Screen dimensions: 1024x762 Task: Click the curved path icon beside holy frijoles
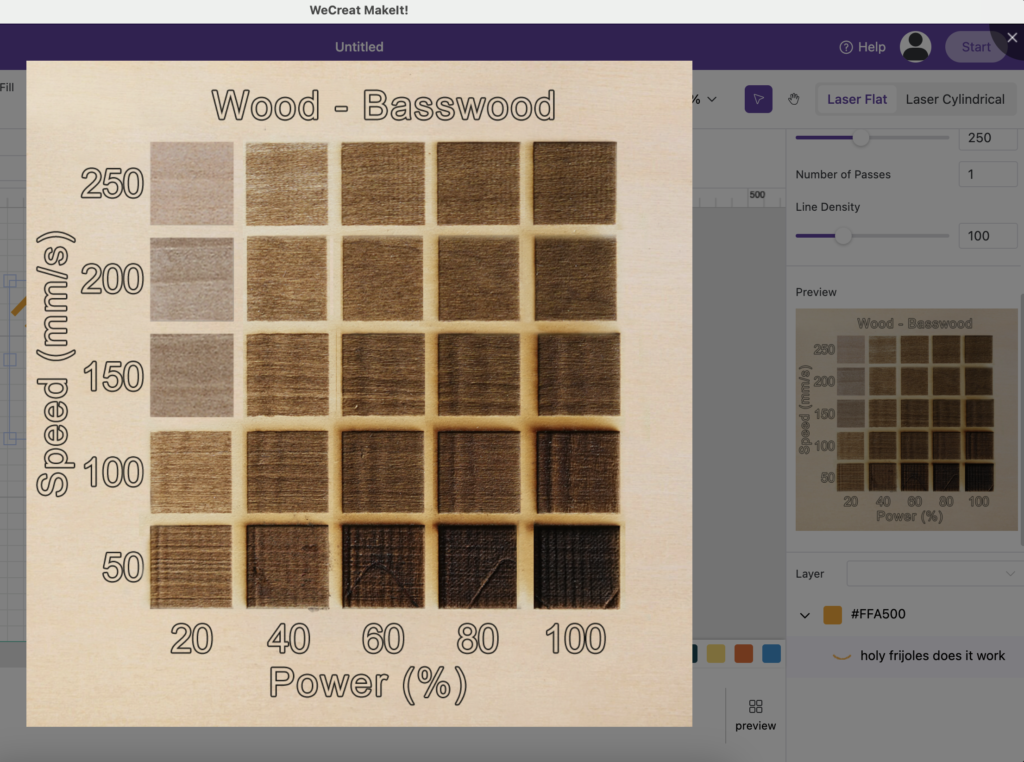point(842,656)
